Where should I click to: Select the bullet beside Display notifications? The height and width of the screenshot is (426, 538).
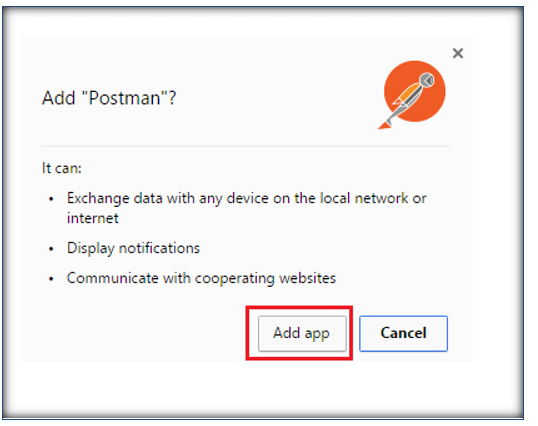[51, 249]
